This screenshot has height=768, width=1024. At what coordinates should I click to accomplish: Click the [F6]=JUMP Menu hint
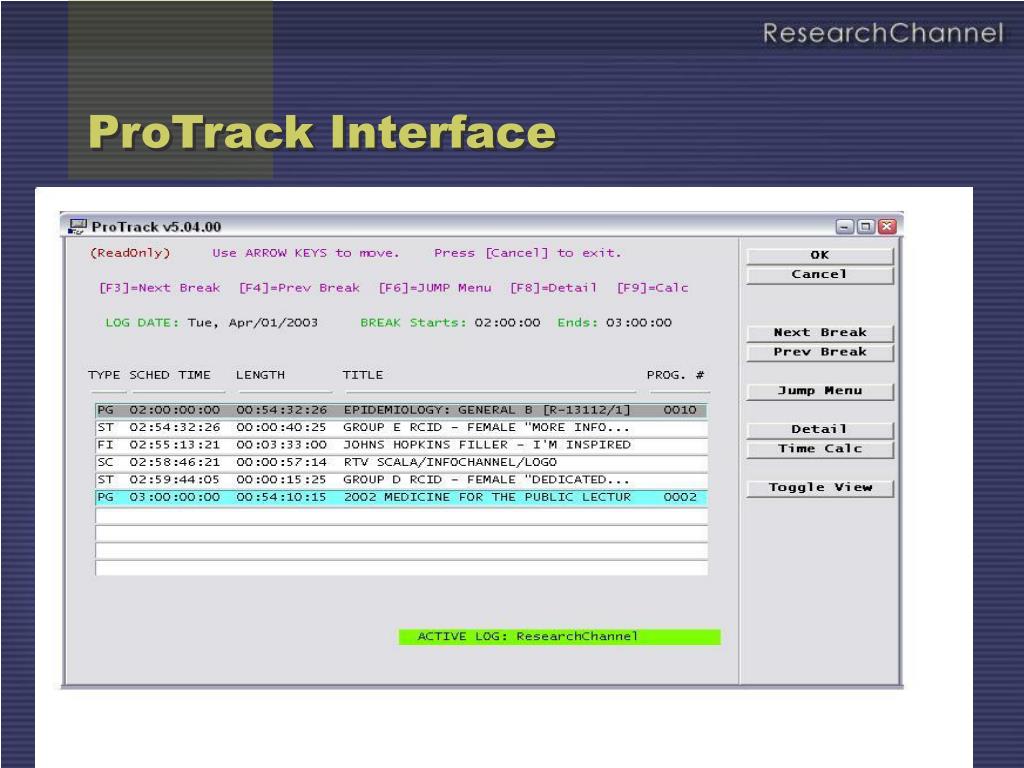435,288
